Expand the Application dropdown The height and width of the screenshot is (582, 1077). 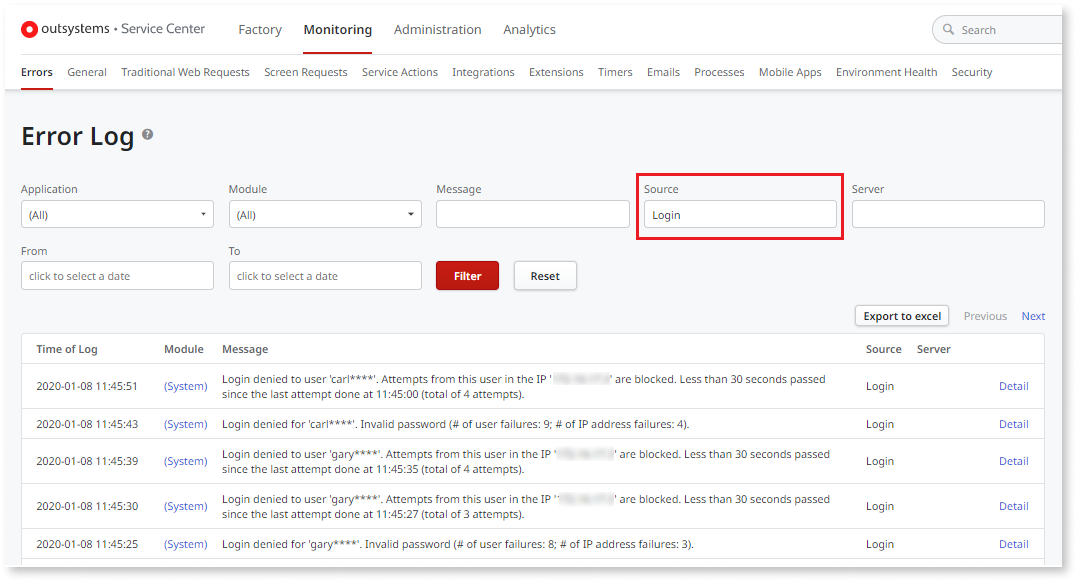[x=117, y=214]
